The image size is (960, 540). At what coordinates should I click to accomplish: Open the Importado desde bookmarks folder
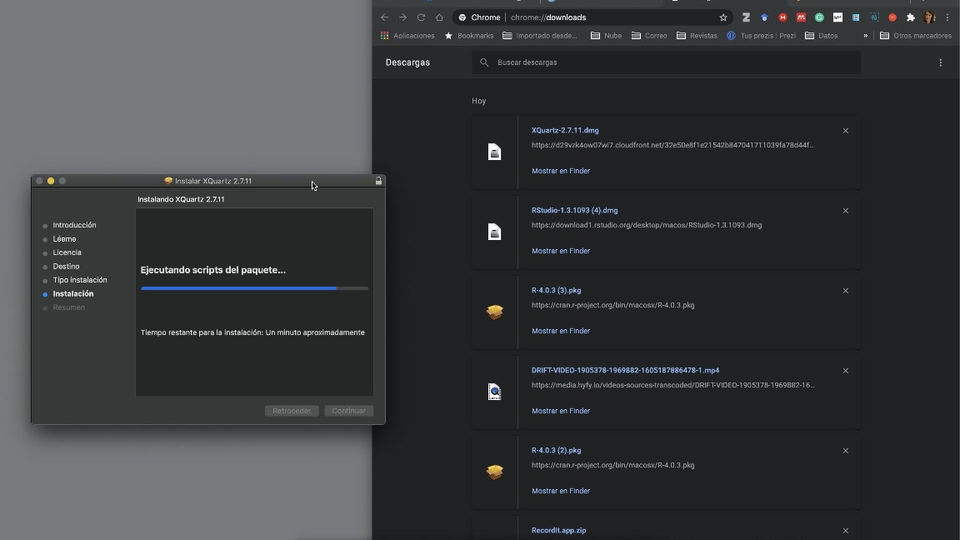point(539,36)
